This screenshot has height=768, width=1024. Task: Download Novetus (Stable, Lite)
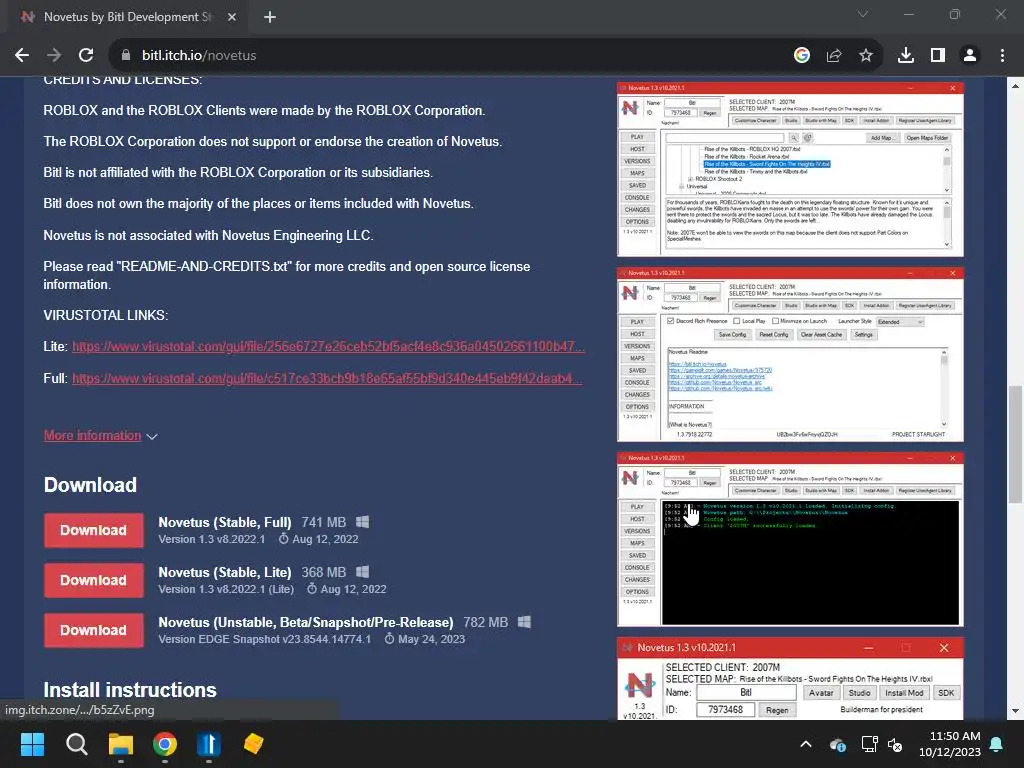click(93, 581)
